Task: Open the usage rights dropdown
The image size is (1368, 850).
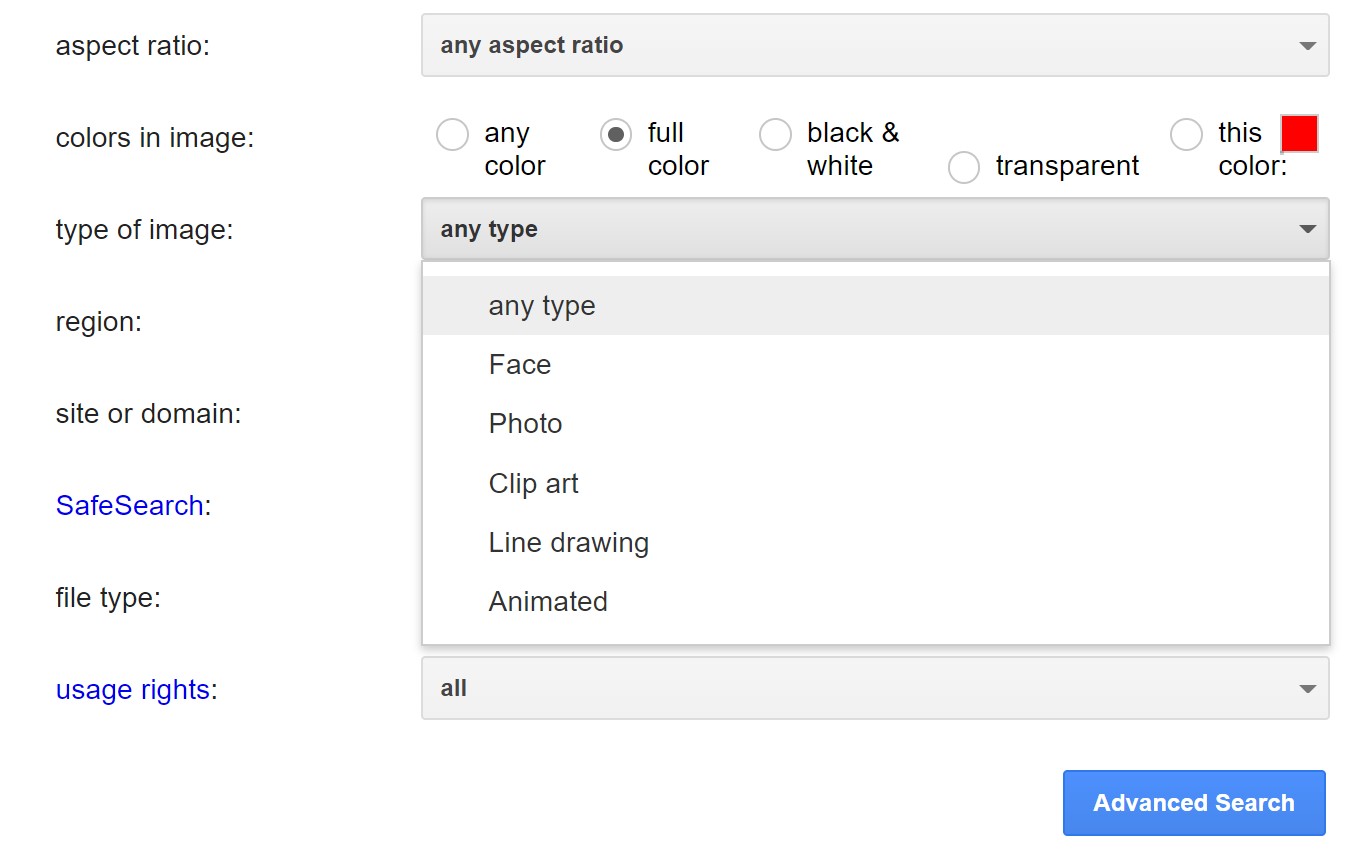Action: click(x=875, y=688)
